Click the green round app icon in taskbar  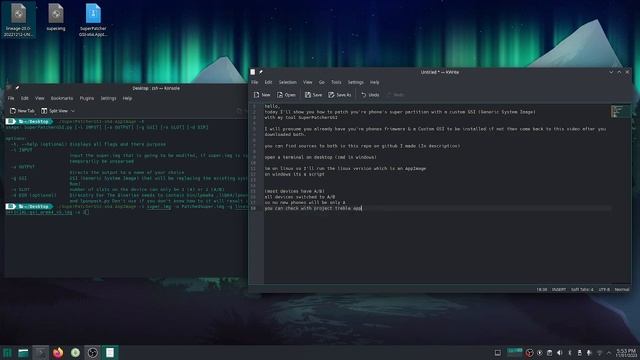click(x=75, y=353)
